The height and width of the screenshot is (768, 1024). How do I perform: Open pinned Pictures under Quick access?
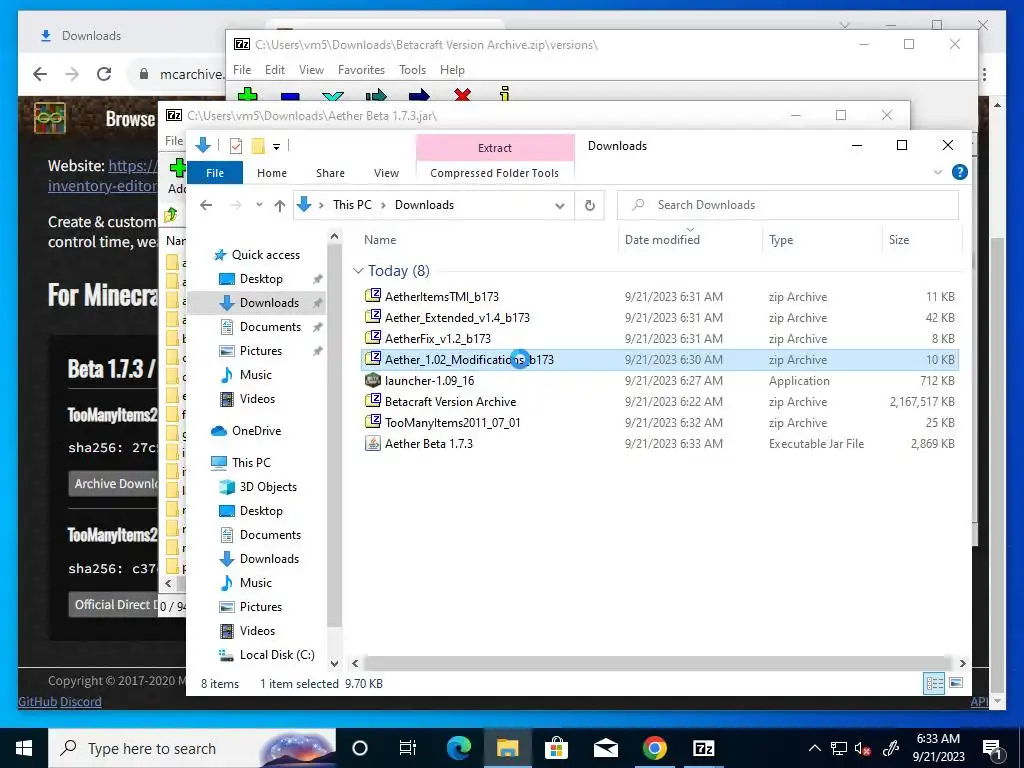(261, 351)
